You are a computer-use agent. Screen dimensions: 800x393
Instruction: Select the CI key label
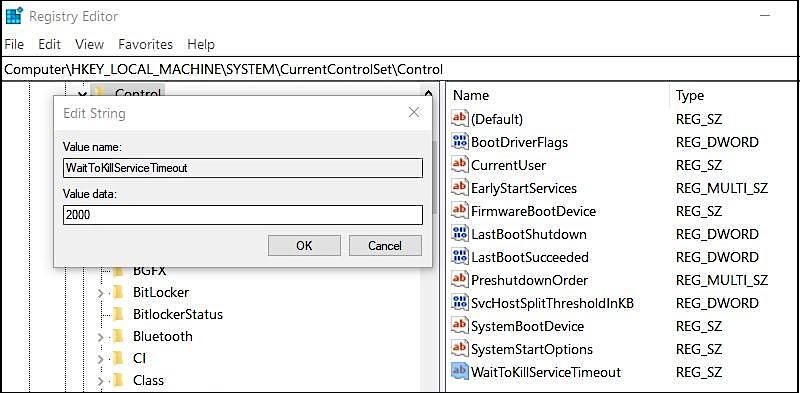[x=139, y=358]
